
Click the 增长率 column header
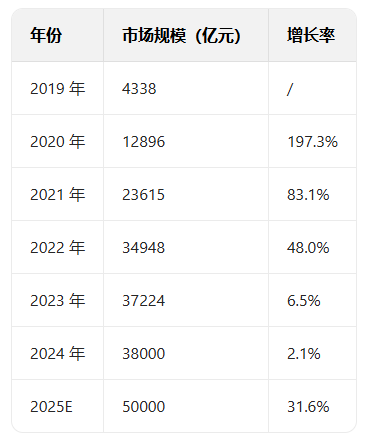(x=311, y=35)
